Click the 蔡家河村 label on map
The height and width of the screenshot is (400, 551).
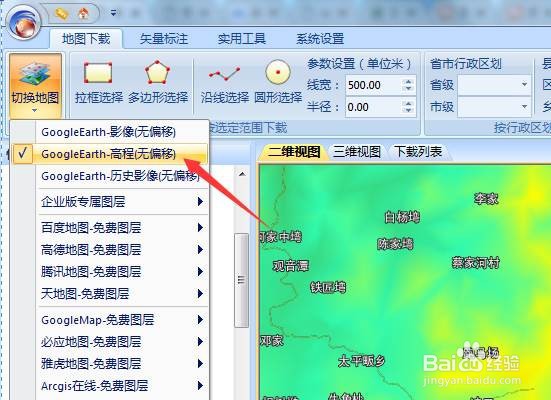pyautogui.click(x=475, y=263)
